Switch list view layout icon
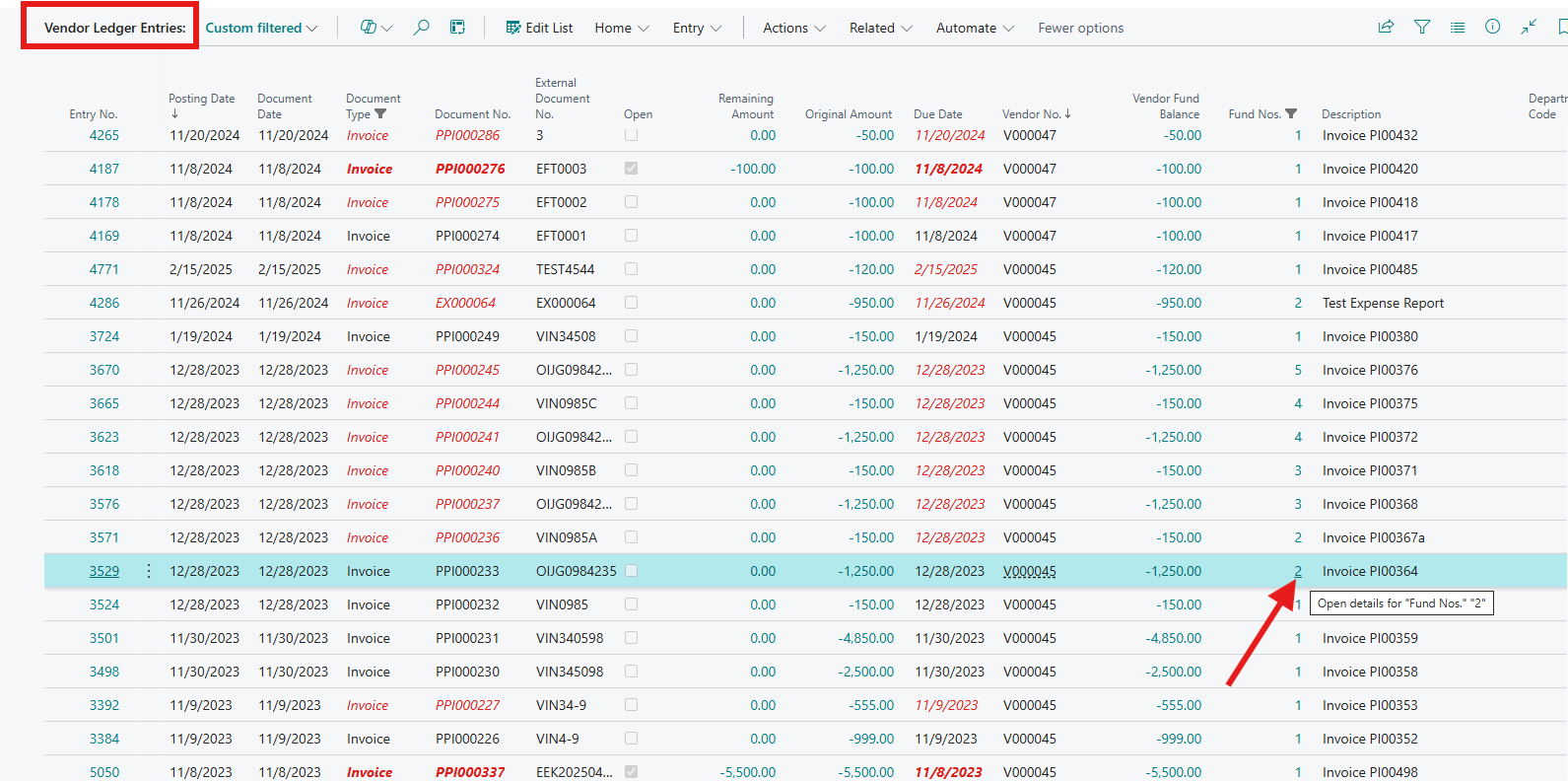Viewport: 1568px width, 781px height. point(1458,28)
